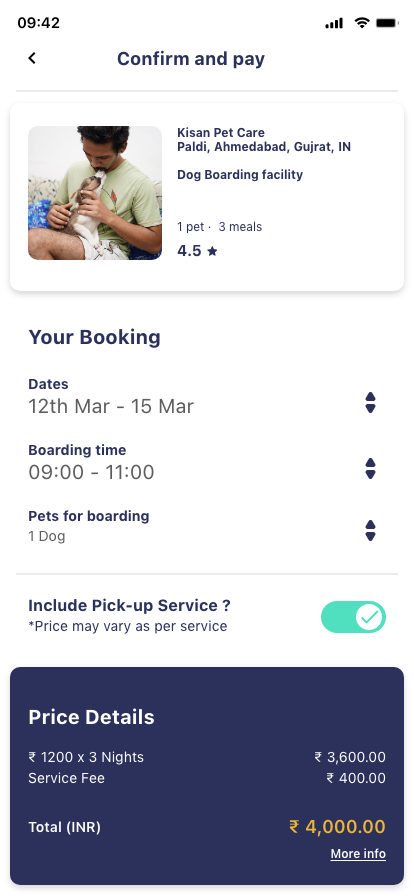Go back using the left chevron arrow

(32, 58)
